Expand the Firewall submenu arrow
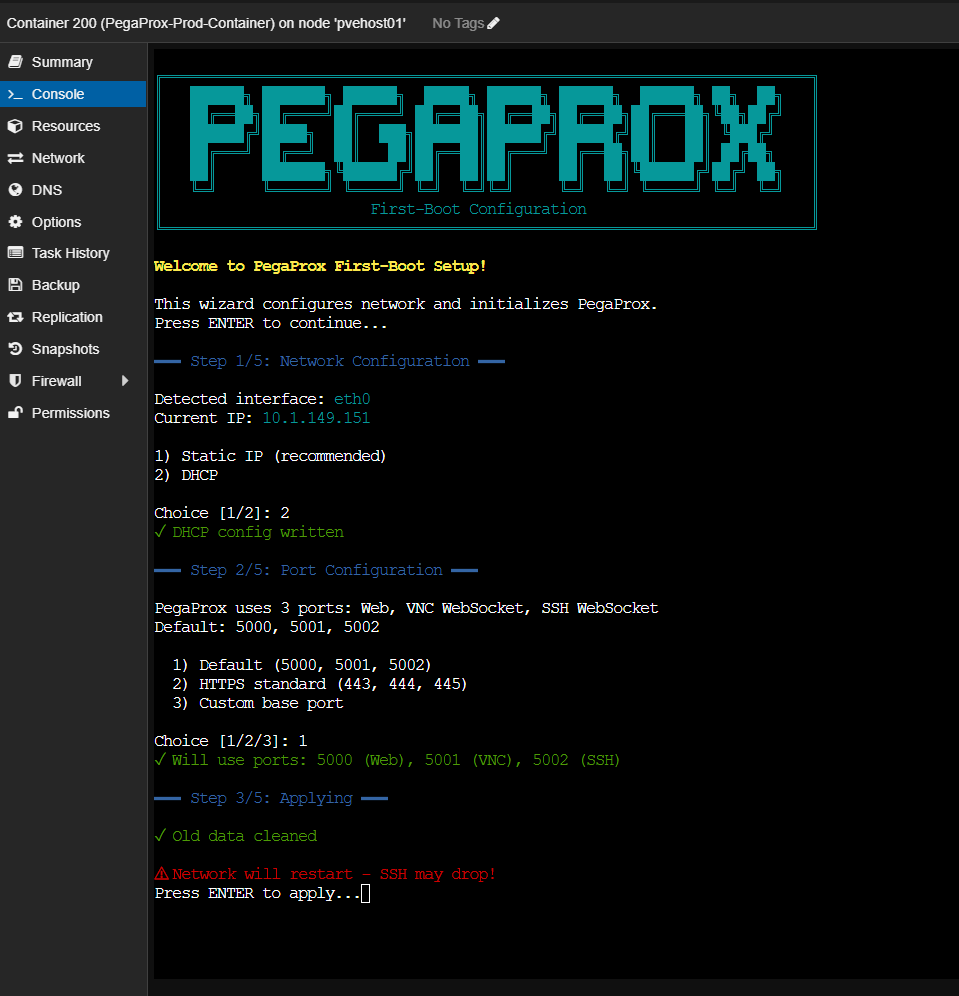The height and width of the screenshot is (996, 959). (x=125, y=381)
